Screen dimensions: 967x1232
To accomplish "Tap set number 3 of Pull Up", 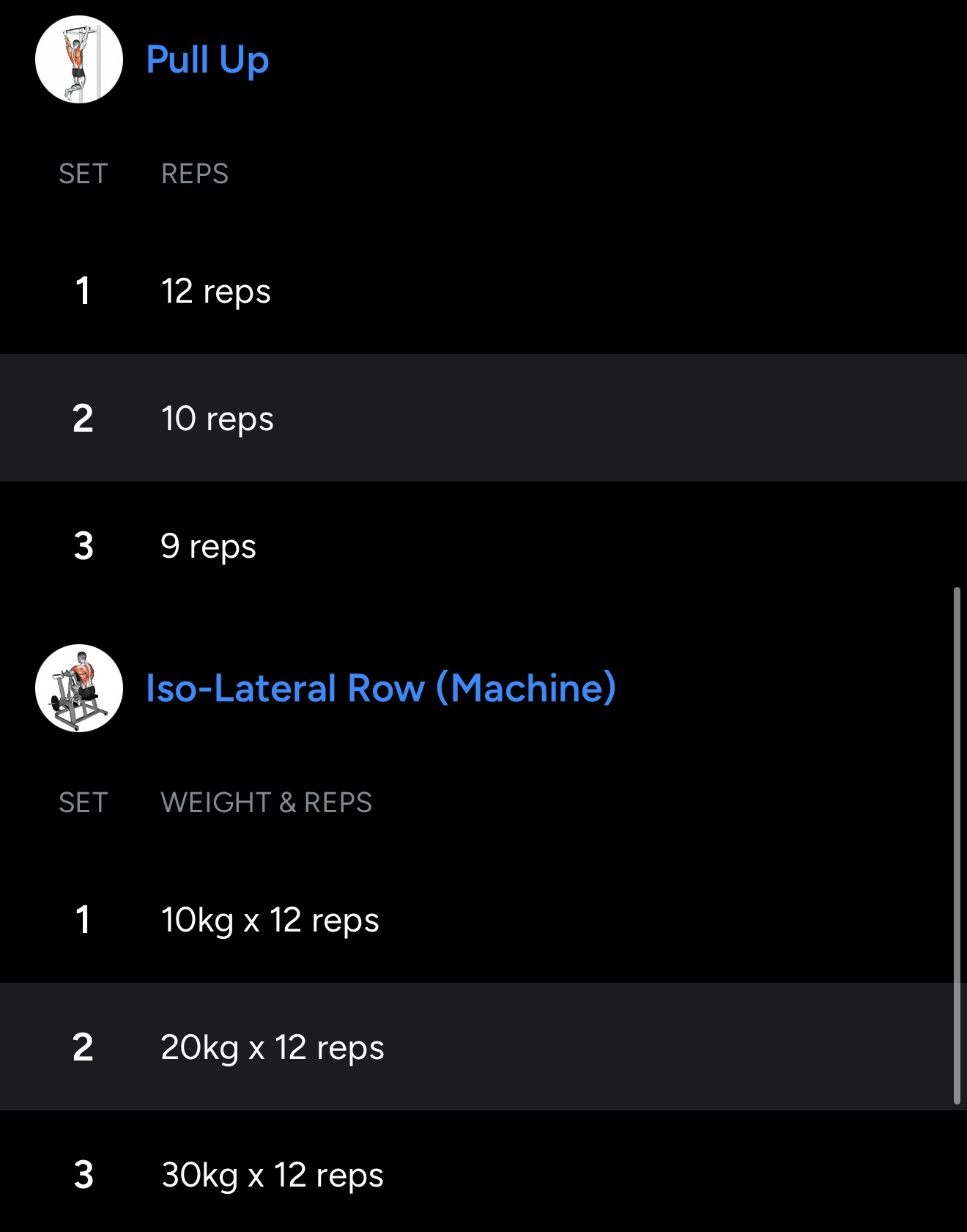I will pyautogui.click(x=84, y=546).
